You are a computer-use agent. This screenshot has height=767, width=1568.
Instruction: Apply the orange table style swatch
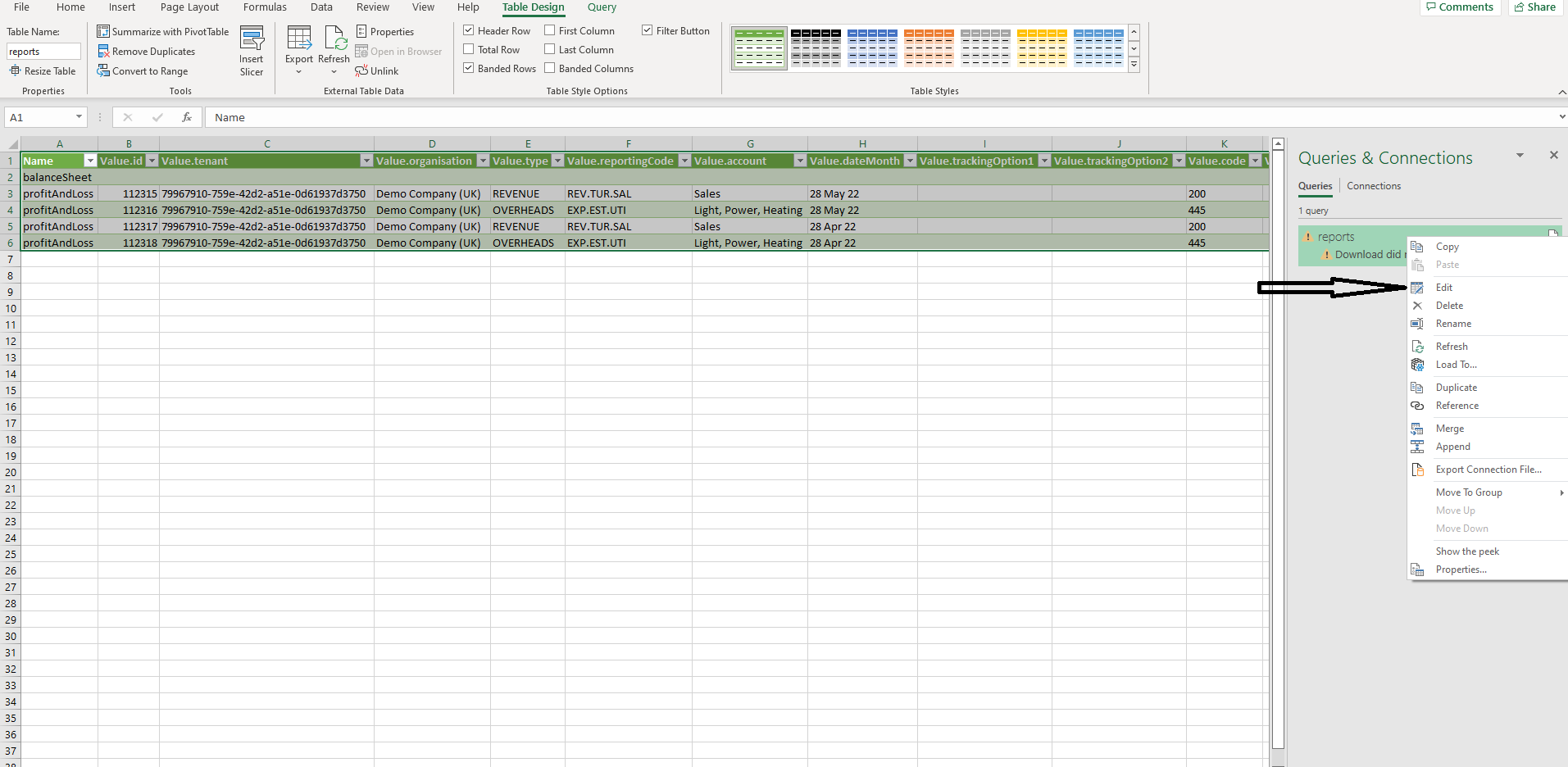pyautogui.click(x=929, y=48)
